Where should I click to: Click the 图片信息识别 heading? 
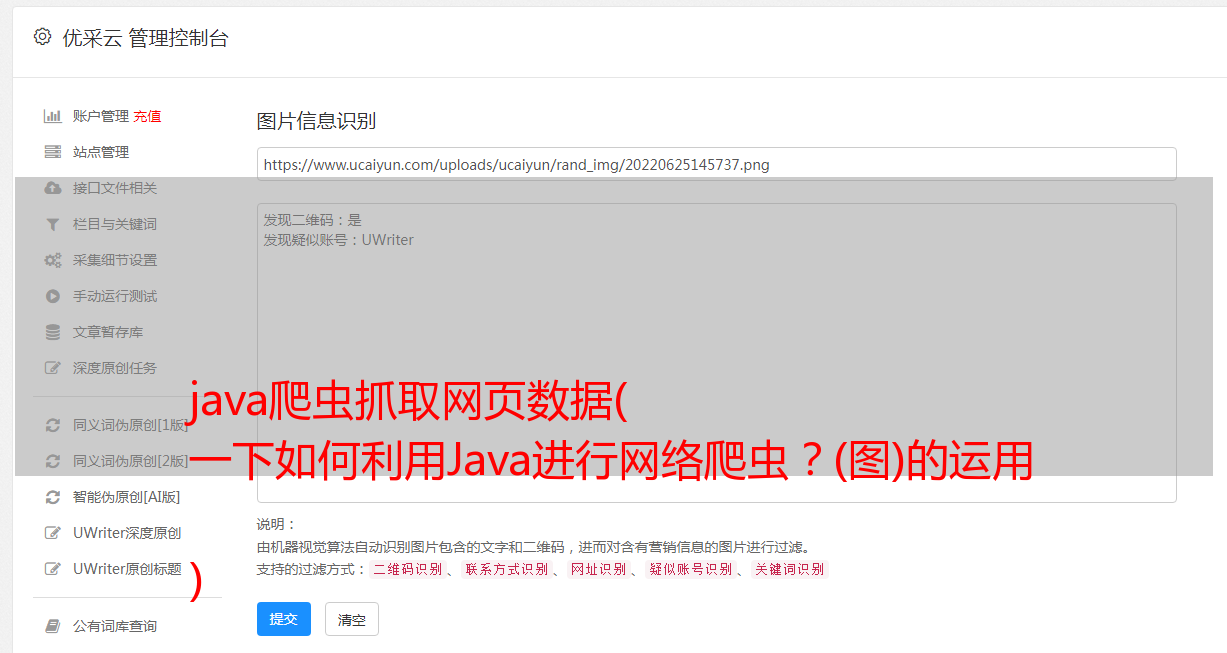[316, 121]
